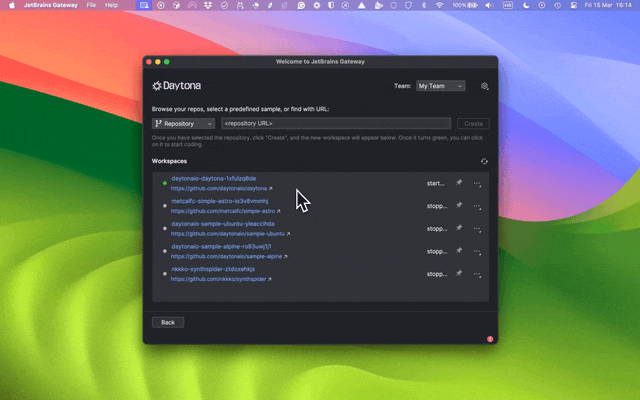Click the screen recording play icon in menu bar
The image size is (640, 400).
tap(542, 5)
